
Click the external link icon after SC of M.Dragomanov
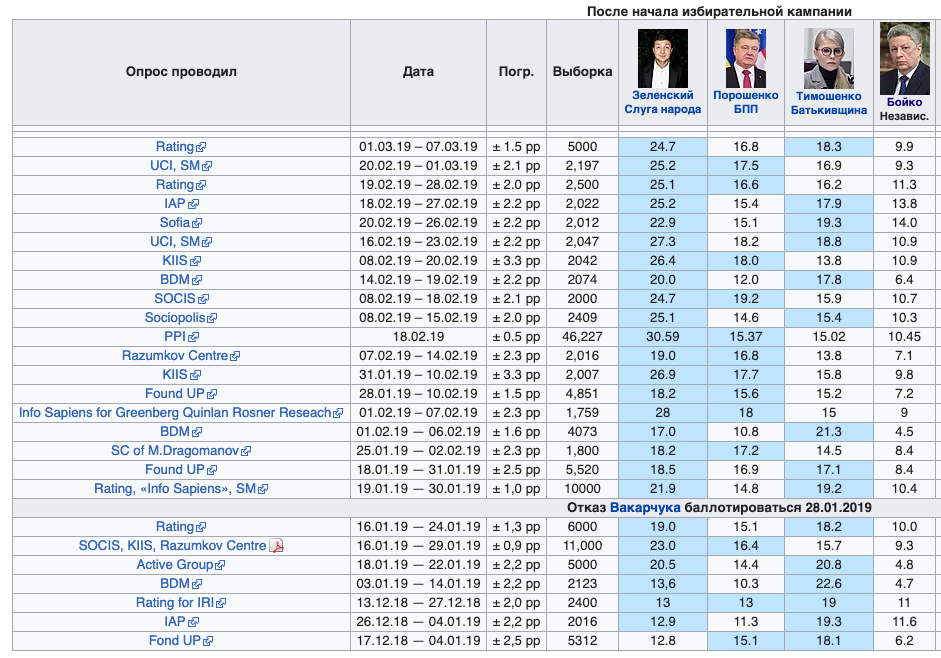(243, 451)
